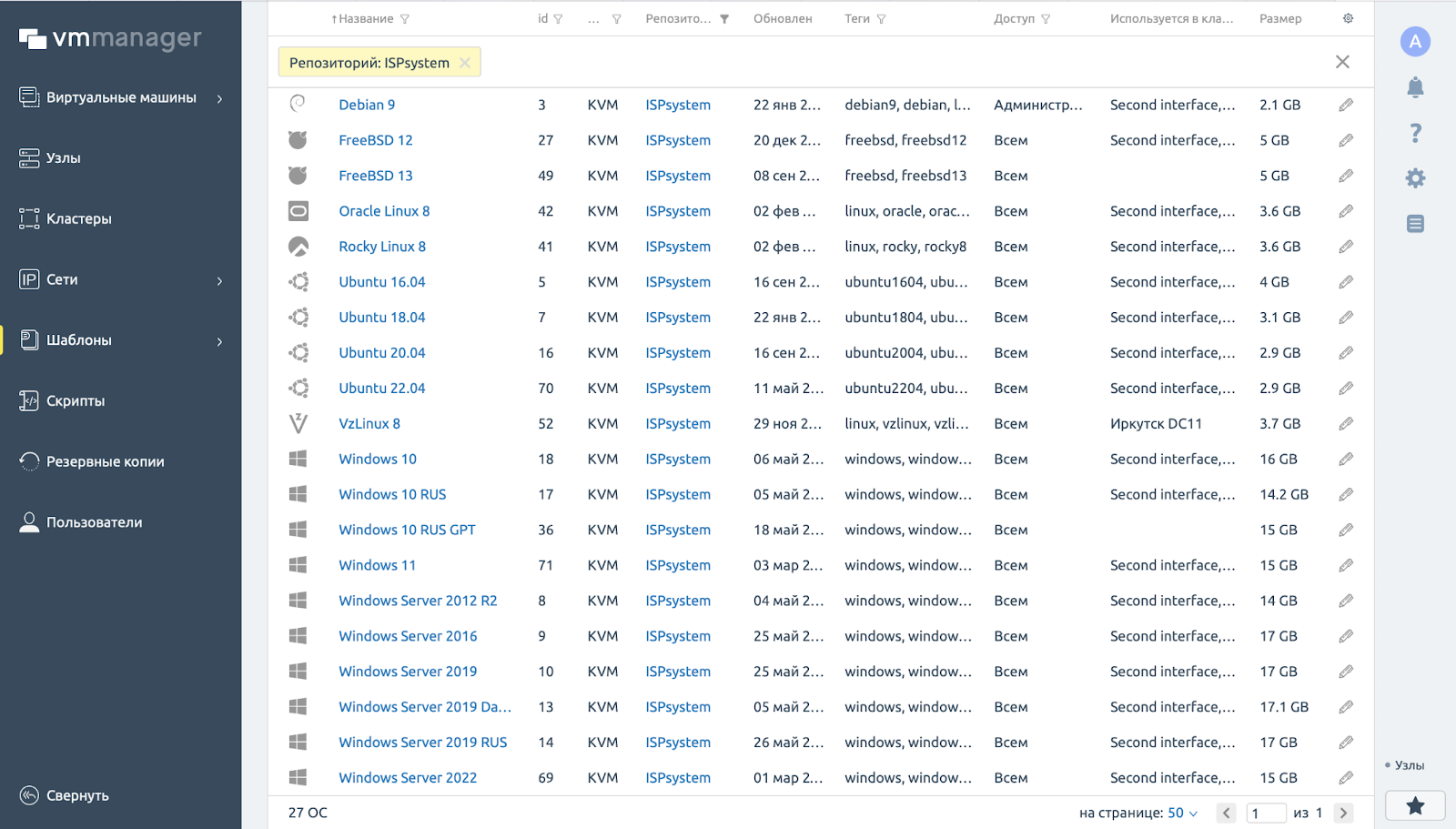This screenshot has height=829, width=1456.
Task: Click the 17.1 GB size cell
Action: pos(1284,707)
